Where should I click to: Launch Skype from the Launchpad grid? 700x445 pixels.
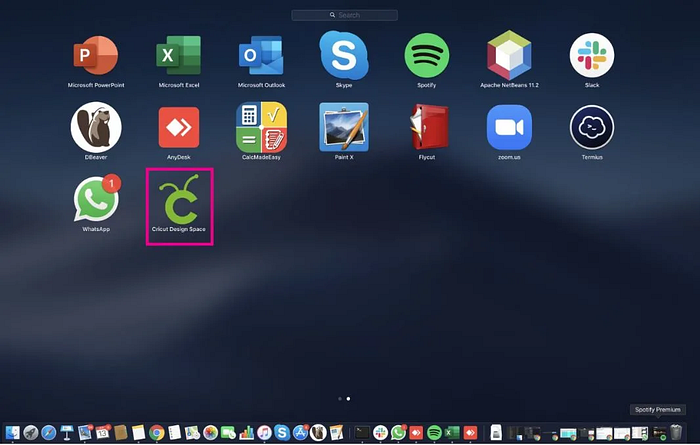(344, 55)
